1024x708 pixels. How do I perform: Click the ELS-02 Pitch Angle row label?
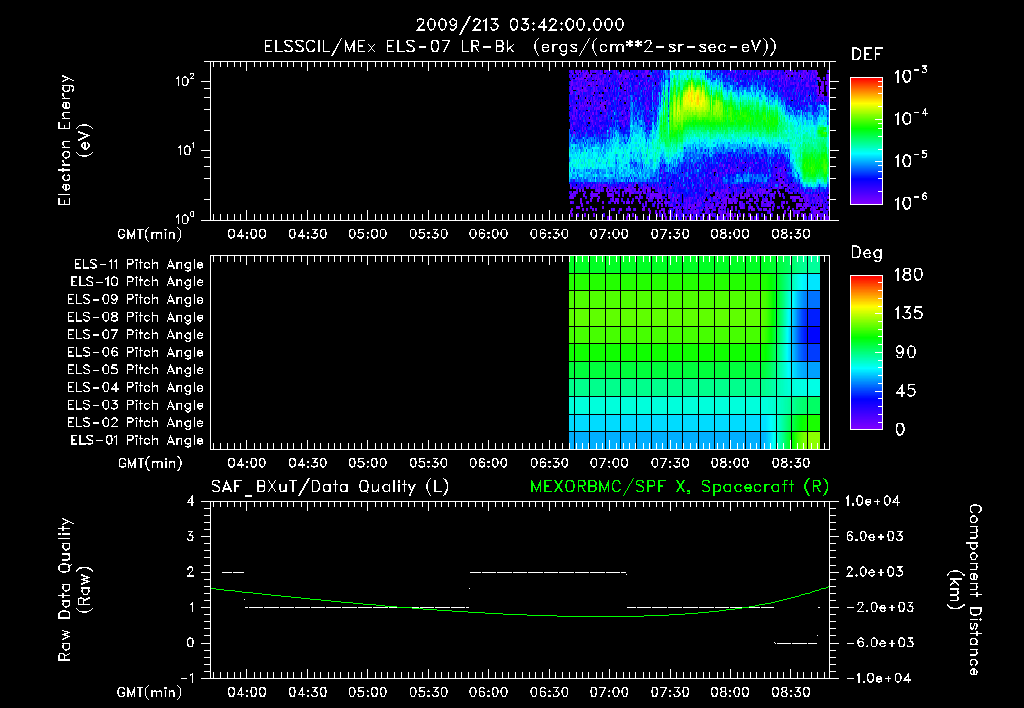click(x=135, y=423)
